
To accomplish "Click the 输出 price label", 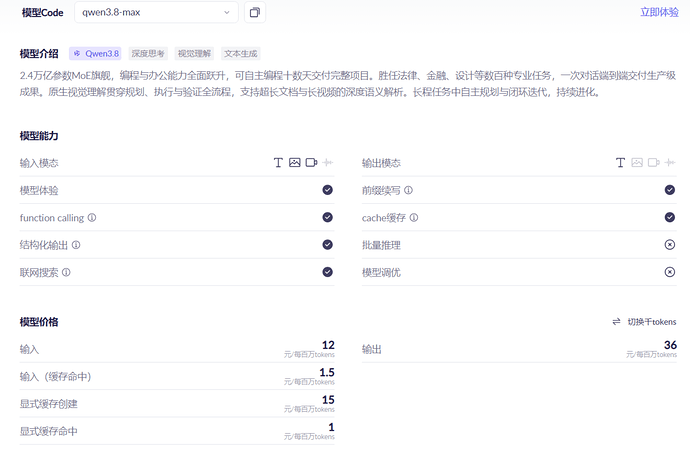I will click(x=371, y=349).
